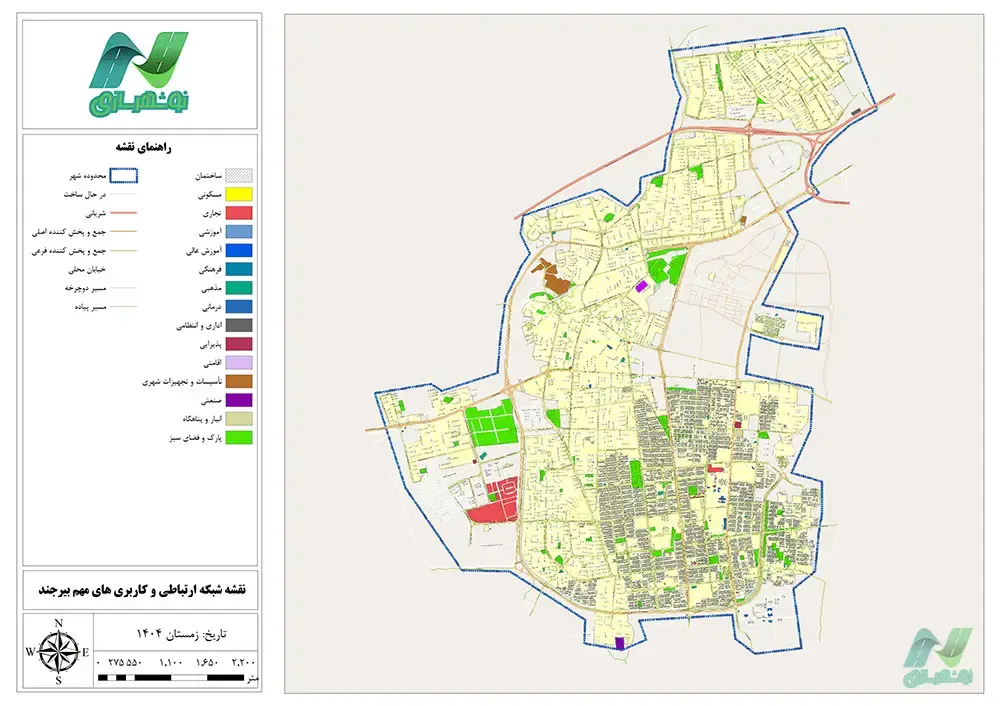
Task: Pick the purple industrial (صنعتی) legend swatch
Action: click(x=238, y=400)
